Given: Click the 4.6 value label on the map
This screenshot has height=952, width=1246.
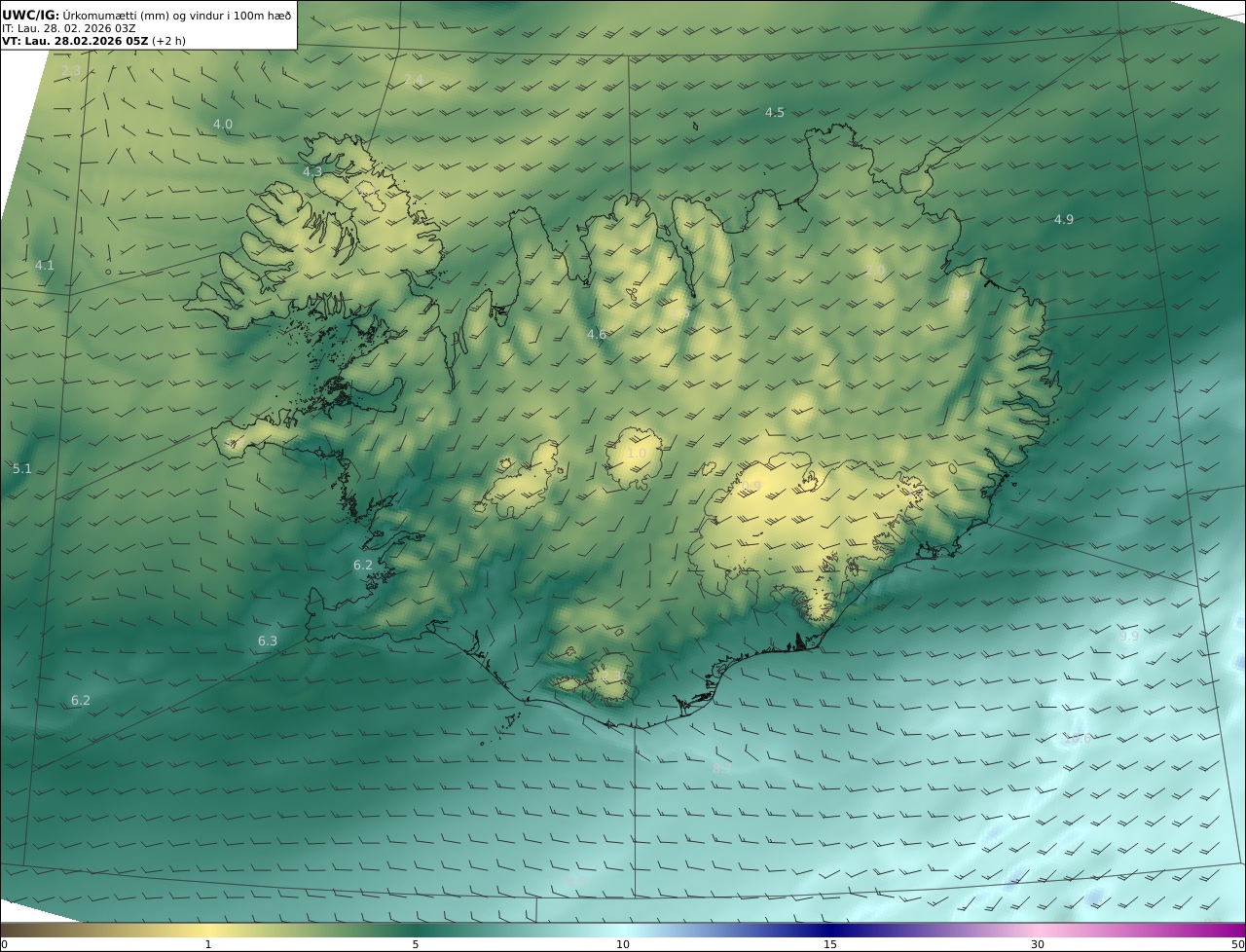Looking at the screenshot, I should (597, 334).
